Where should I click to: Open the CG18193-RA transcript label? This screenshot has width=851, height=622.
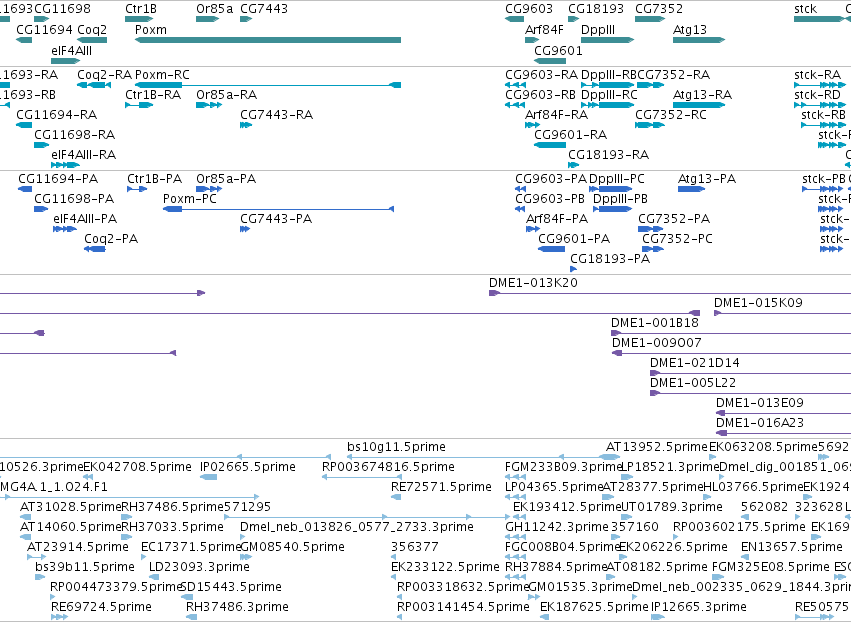pos(608,155)
